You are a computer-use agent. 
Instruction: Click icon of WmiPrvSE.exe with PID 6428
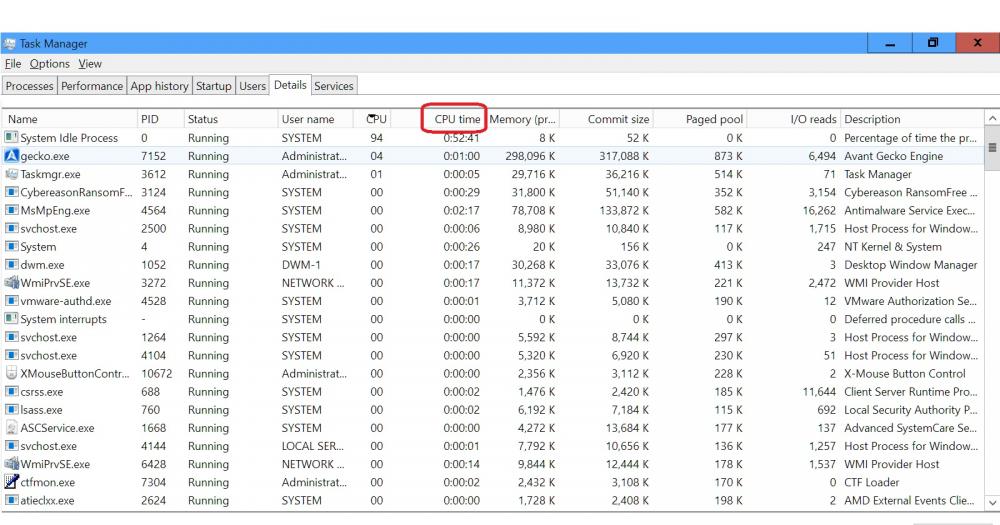coord(11,464)
